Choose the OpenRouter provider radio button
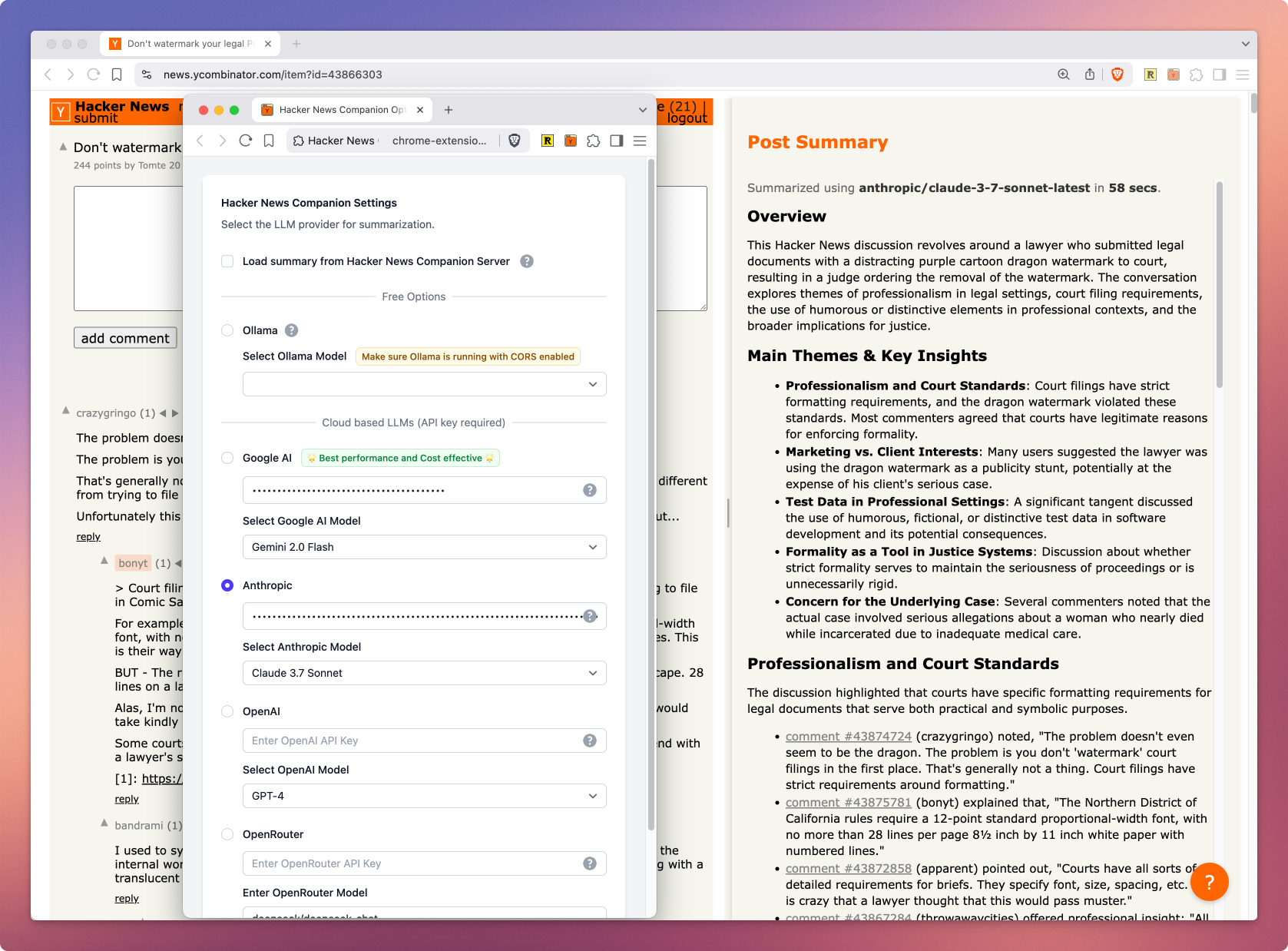The height and width of the screenshot is (951, 1288). (x=227, y=834)
